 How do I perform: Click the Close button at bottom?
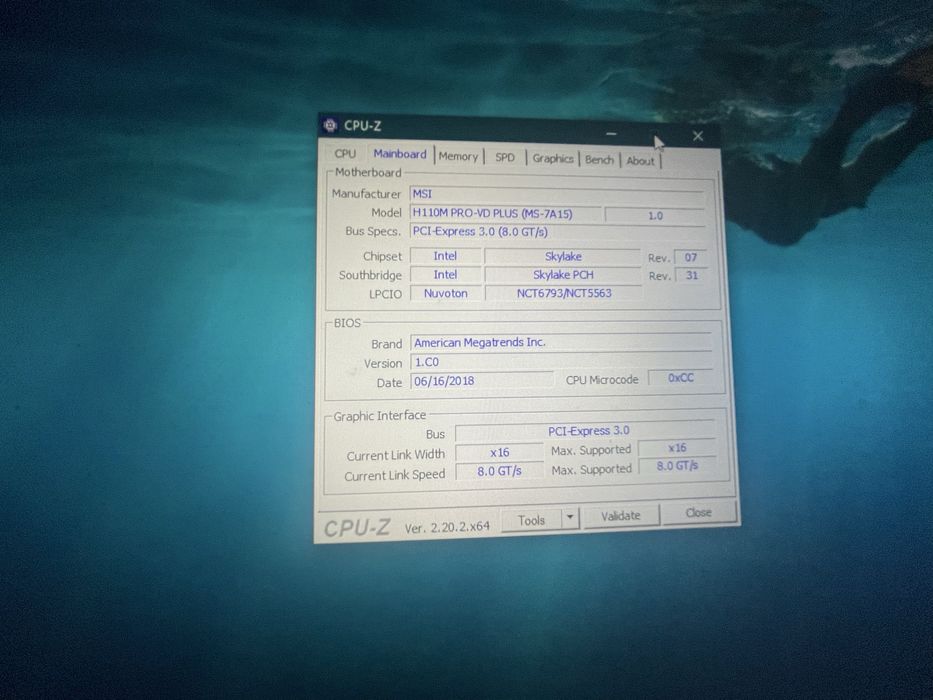coord(699,512)
